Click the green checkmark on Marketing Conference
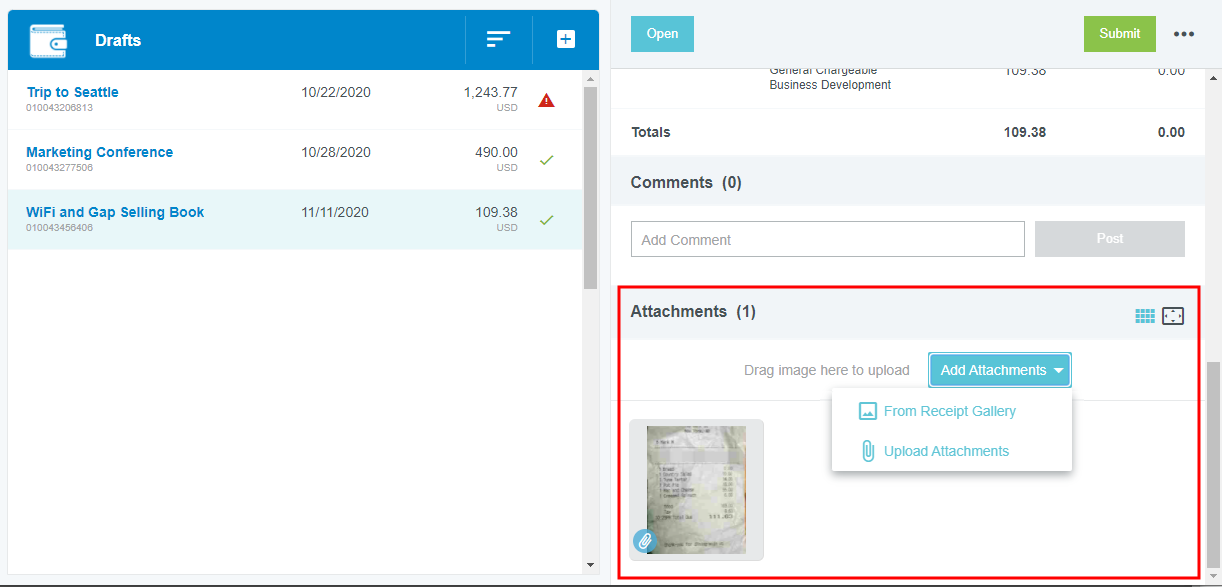The image size is (1222, 587). (546, 160)
